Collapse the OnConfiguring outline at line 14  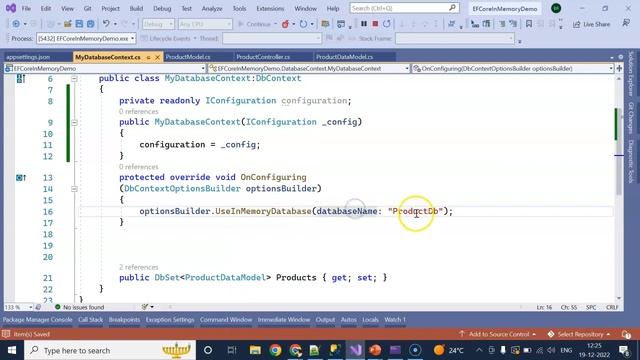coord(74,189)
